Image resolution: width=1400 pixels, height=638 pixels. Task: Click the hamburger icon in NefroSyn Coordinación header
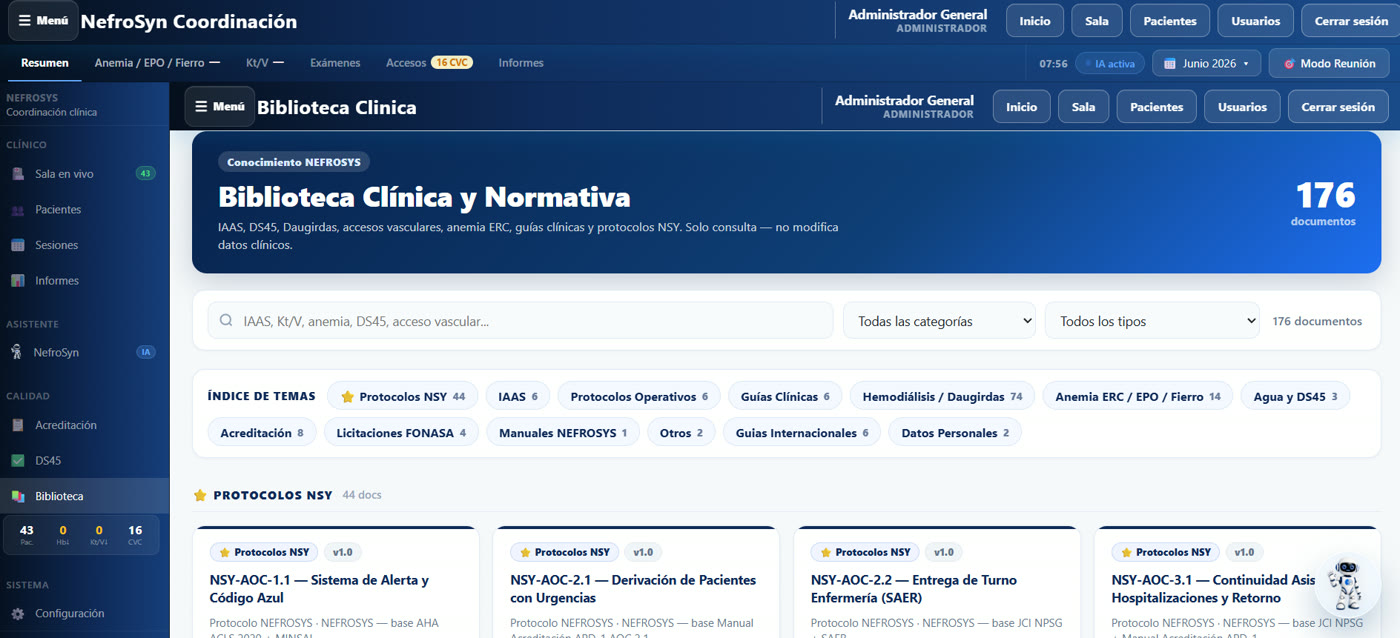(25, 20)
